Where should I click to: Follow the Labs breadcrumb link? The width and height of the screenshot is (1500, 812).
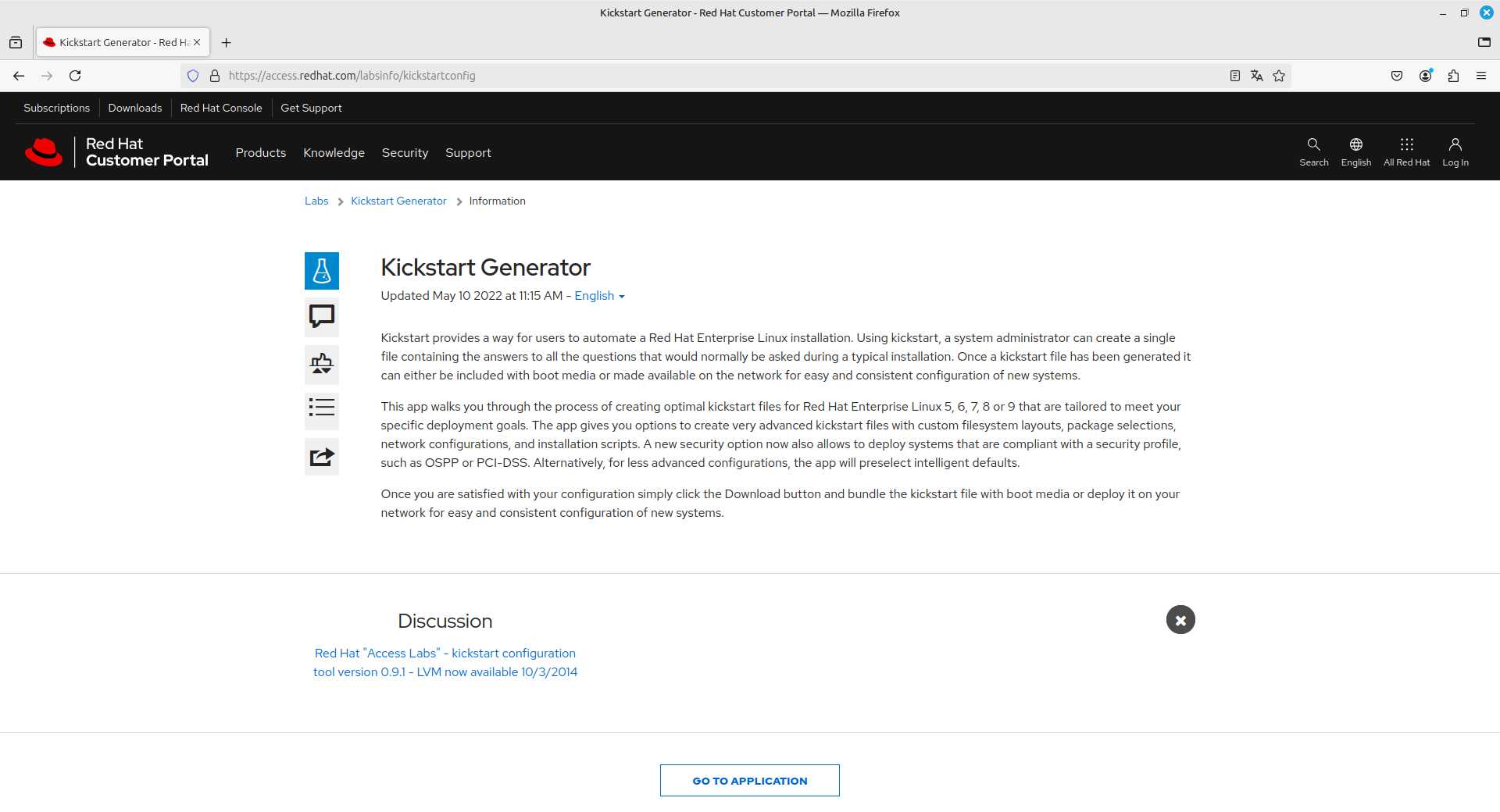pyautogui.click(x=316, y=201)
